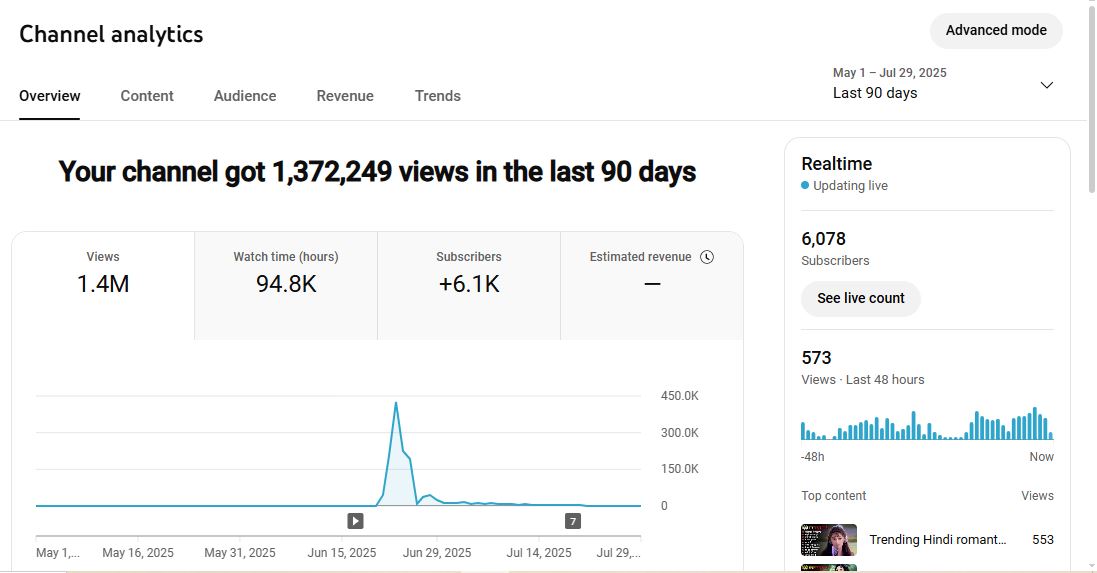Viewport: 1097px width, 573px height.
Task: Show the Watch time (hours) metric card
Action: pyautogui.click(x=286, y=274)
